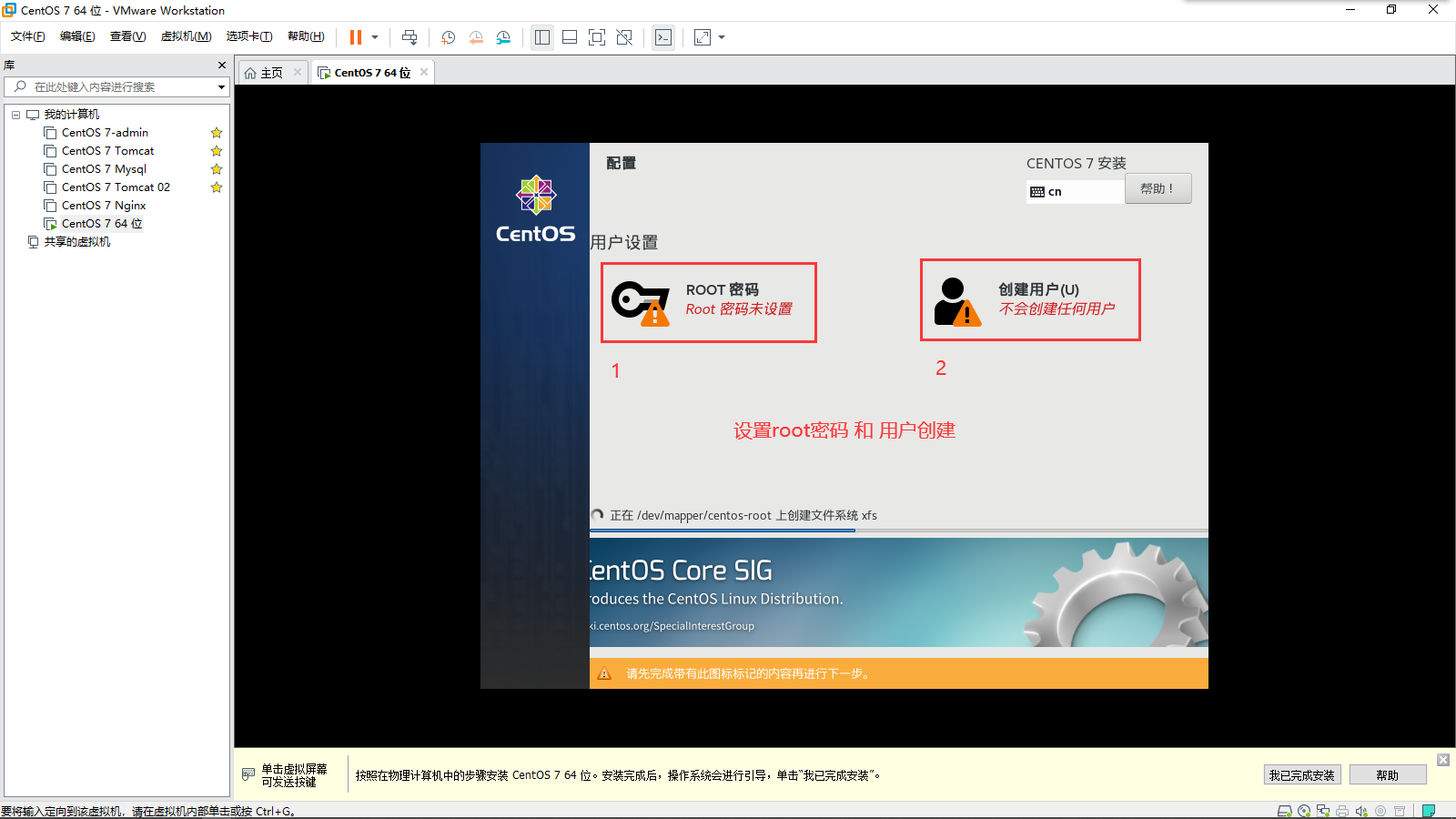The height and width of the screenshot is (819, 1456).
Task: Toggle favorite star for CentOS 7 Tomcat 02
Action: [217, 187]
